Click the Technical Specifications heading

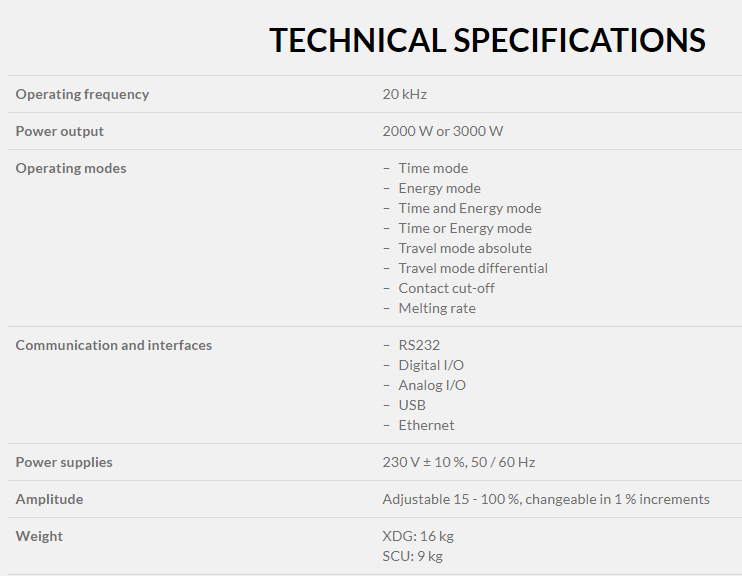(x=487, y=40)
